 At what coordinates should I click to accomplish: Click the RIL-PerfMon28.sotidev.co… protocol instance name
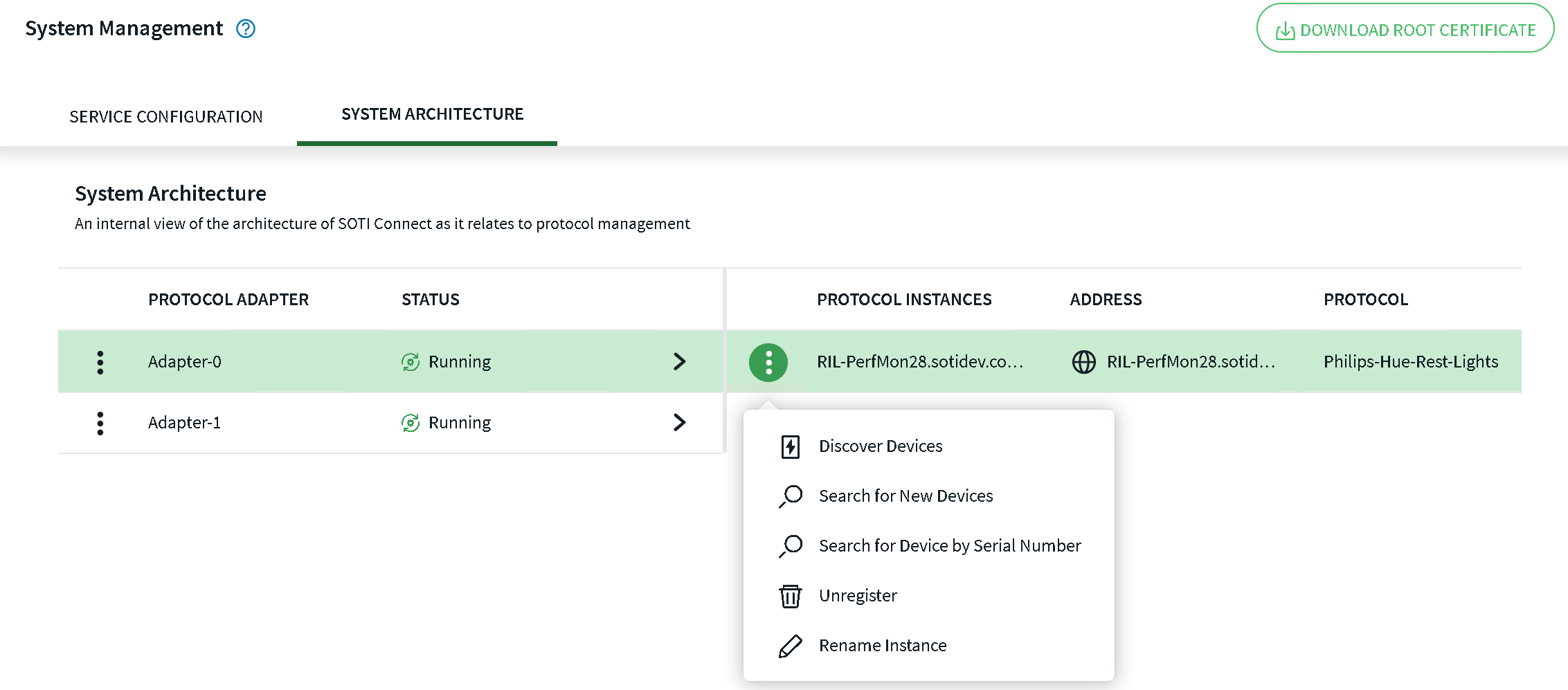tap(920, 362)
